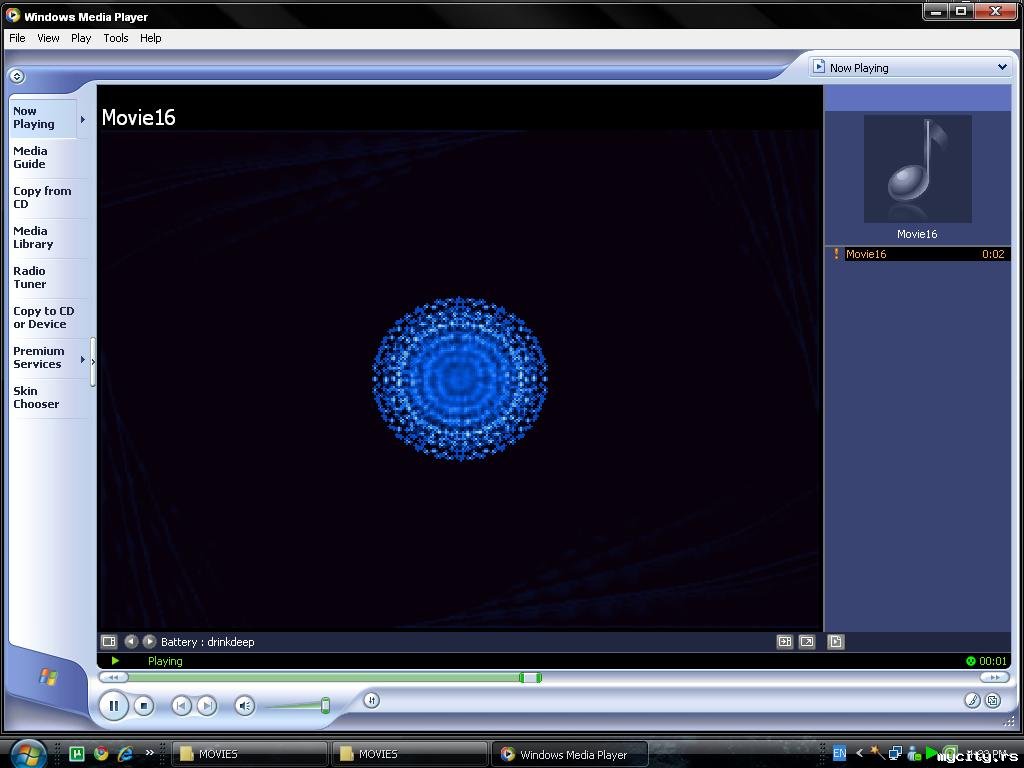The height and width of the screenshot is (768, 1024).
Task: Go to the previous track
Action: (x=181, y=705)
